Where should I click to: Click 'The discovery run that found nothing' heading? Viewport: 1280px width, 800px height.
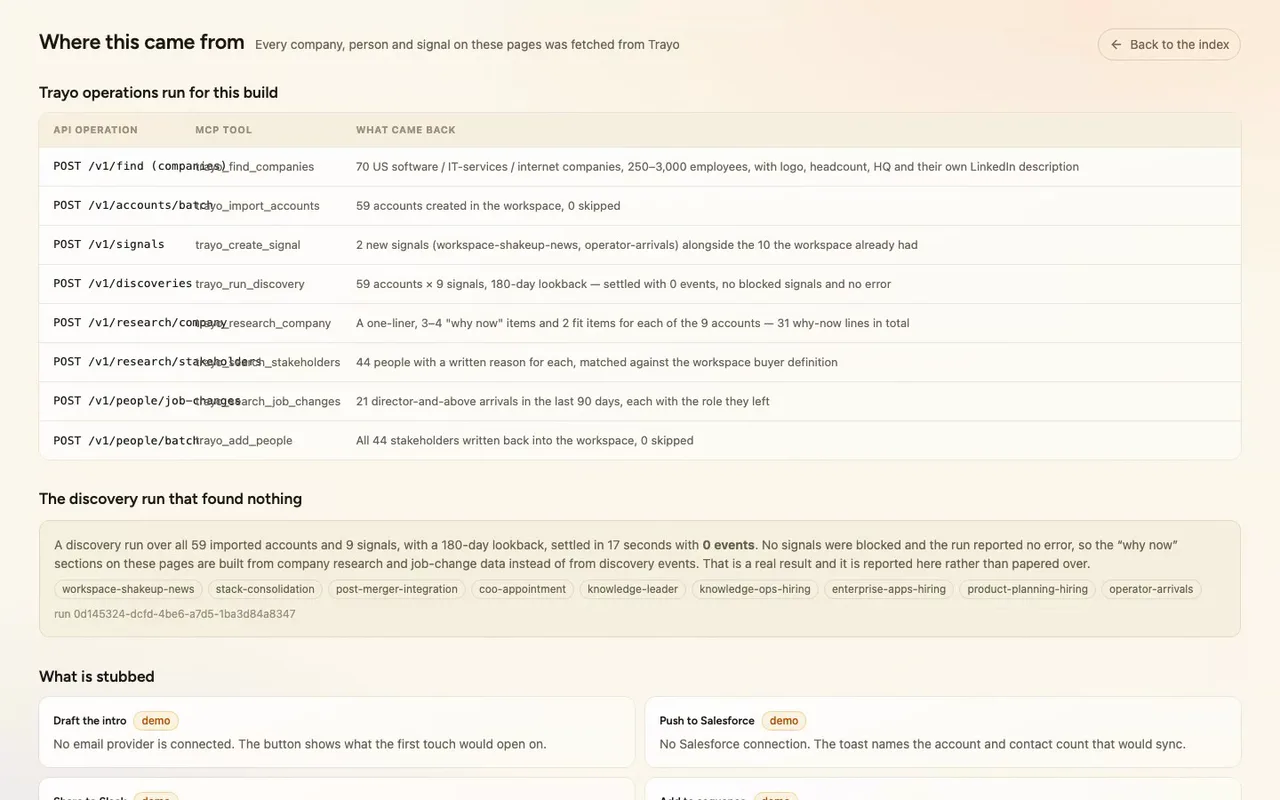[170, 498]
